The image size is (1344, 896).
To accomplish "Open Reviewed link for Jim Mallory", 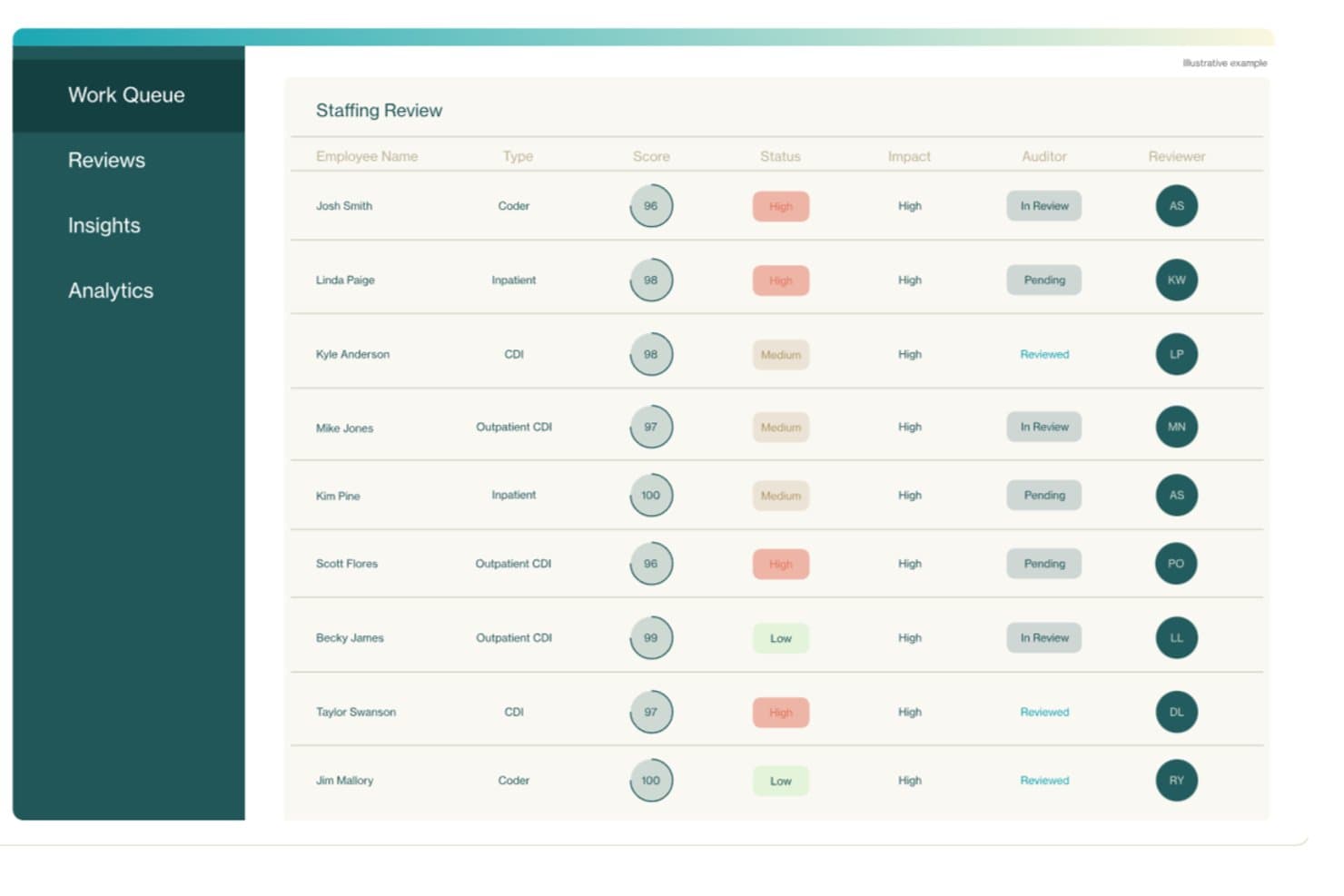I will (1044, 781).
